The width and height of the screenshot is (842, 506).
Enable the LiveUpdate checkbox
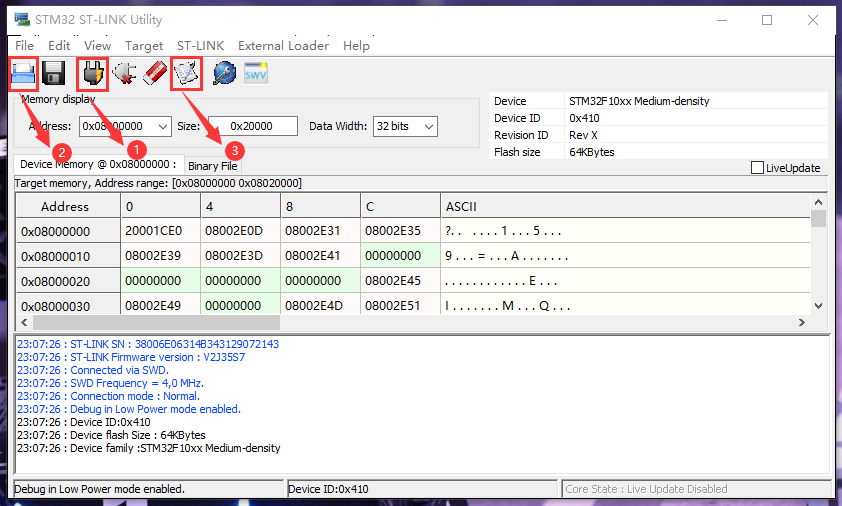coord(757,168)
